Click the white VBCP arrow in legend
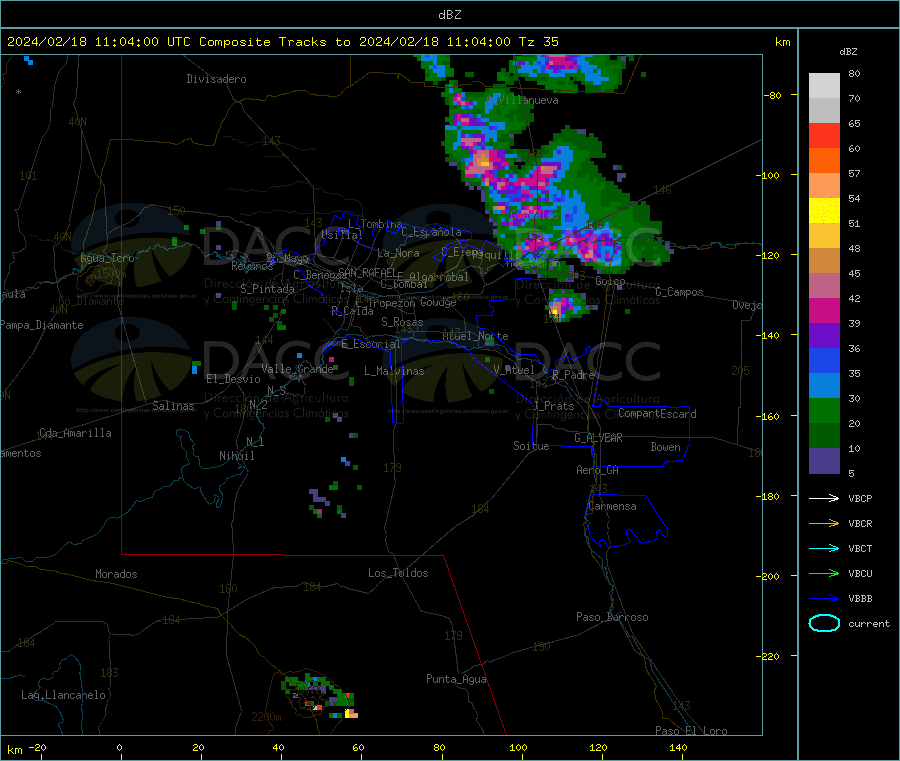Image resolution: width=900 pixels, height=761 pixels. [824, 498]
